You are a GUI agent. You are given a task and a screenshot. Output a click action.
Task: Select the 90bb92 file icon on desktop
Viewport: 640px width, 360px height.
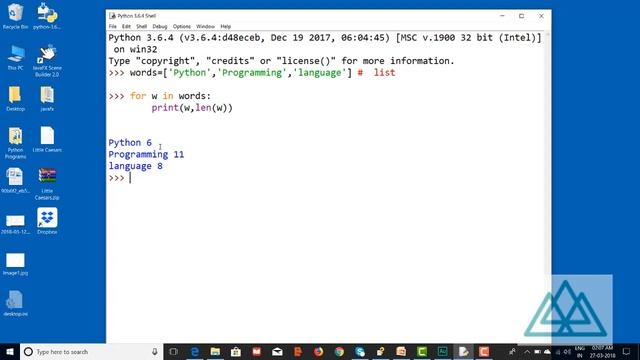point(16,180)
